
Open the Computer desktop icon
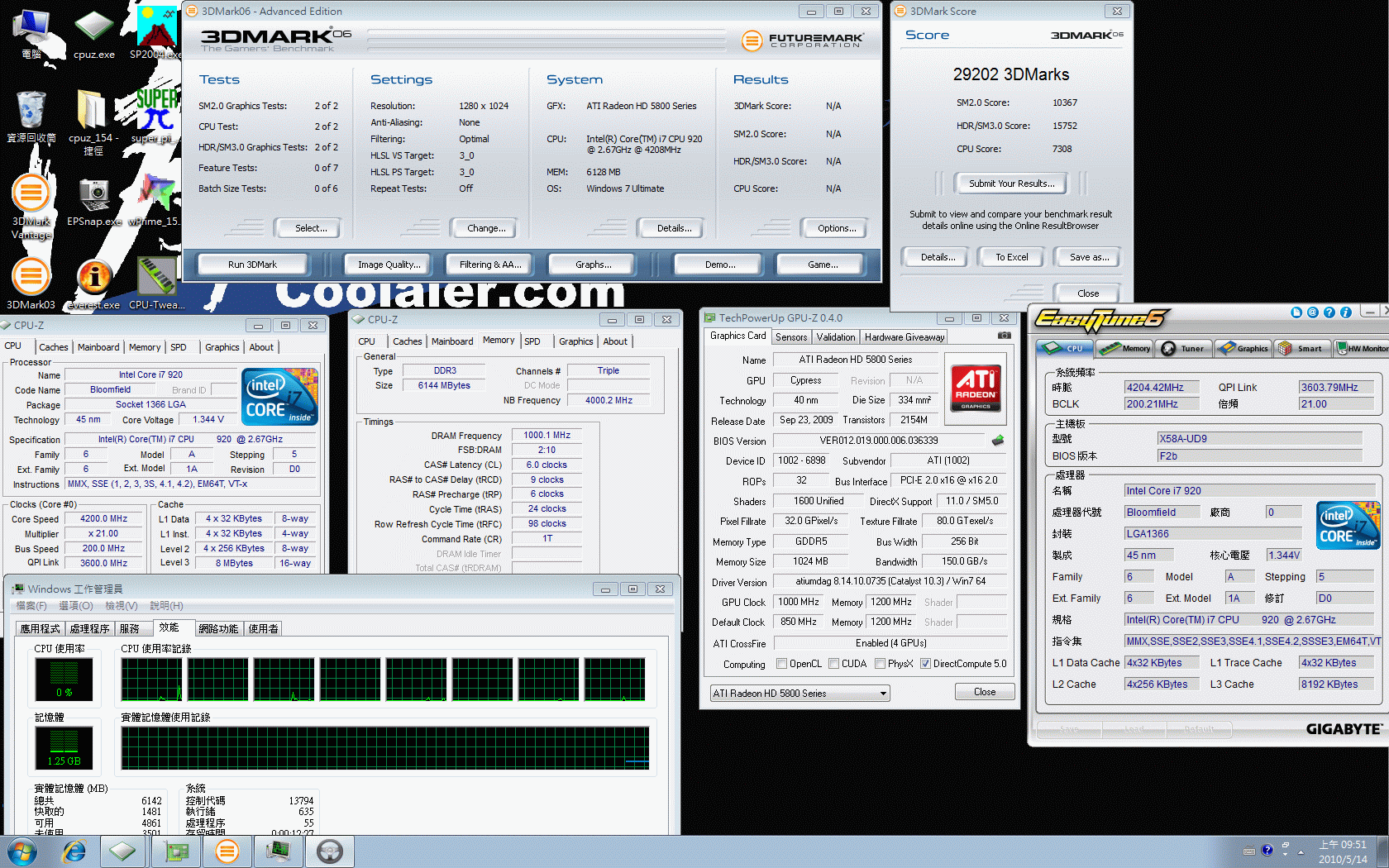pos(31,33)
